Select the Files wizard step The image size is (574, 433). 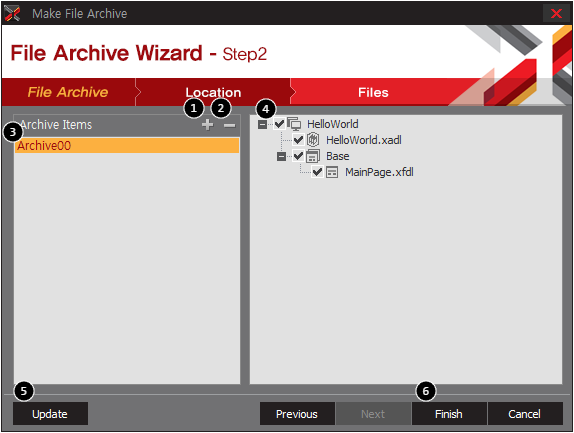(373, 92)
